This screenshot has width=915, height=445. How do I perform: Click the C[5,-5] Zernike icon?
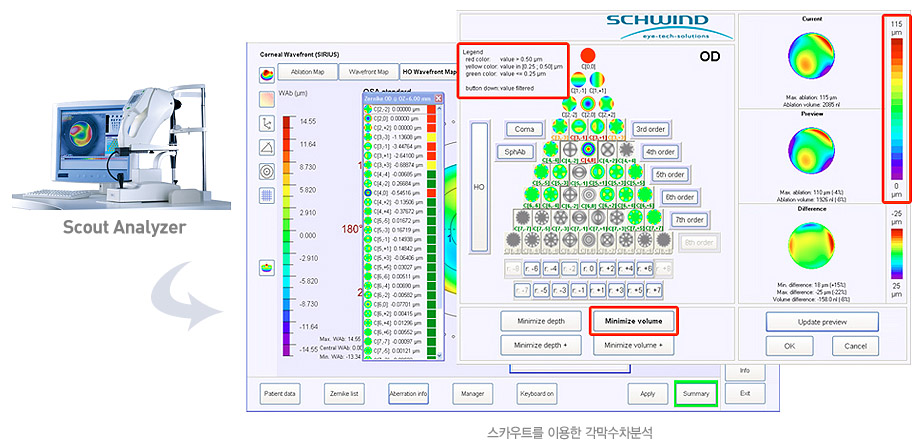tap(541, 171)
